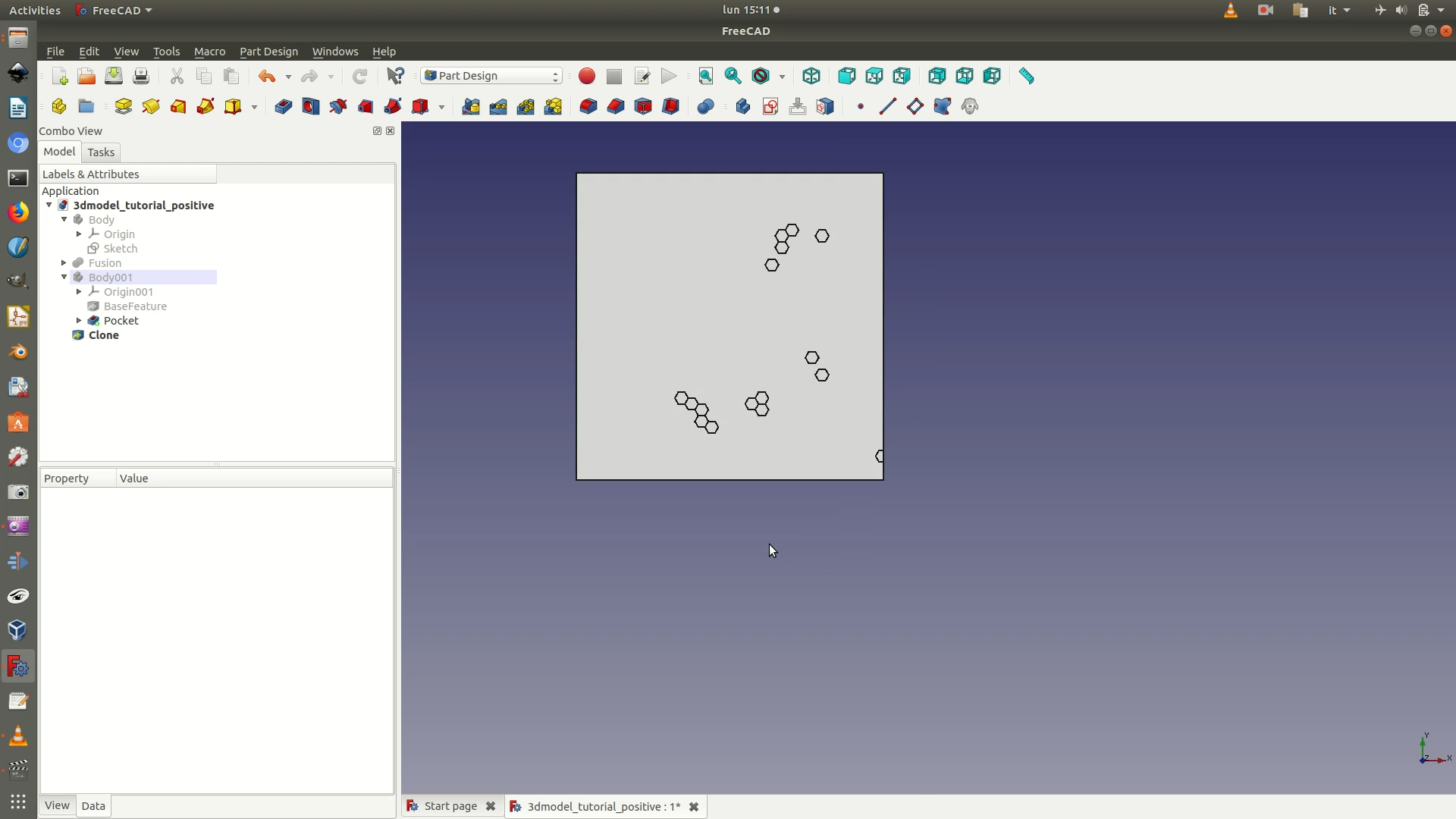Switch to the Tasks tab
The image size is (1456, 819).
point(101,152)
